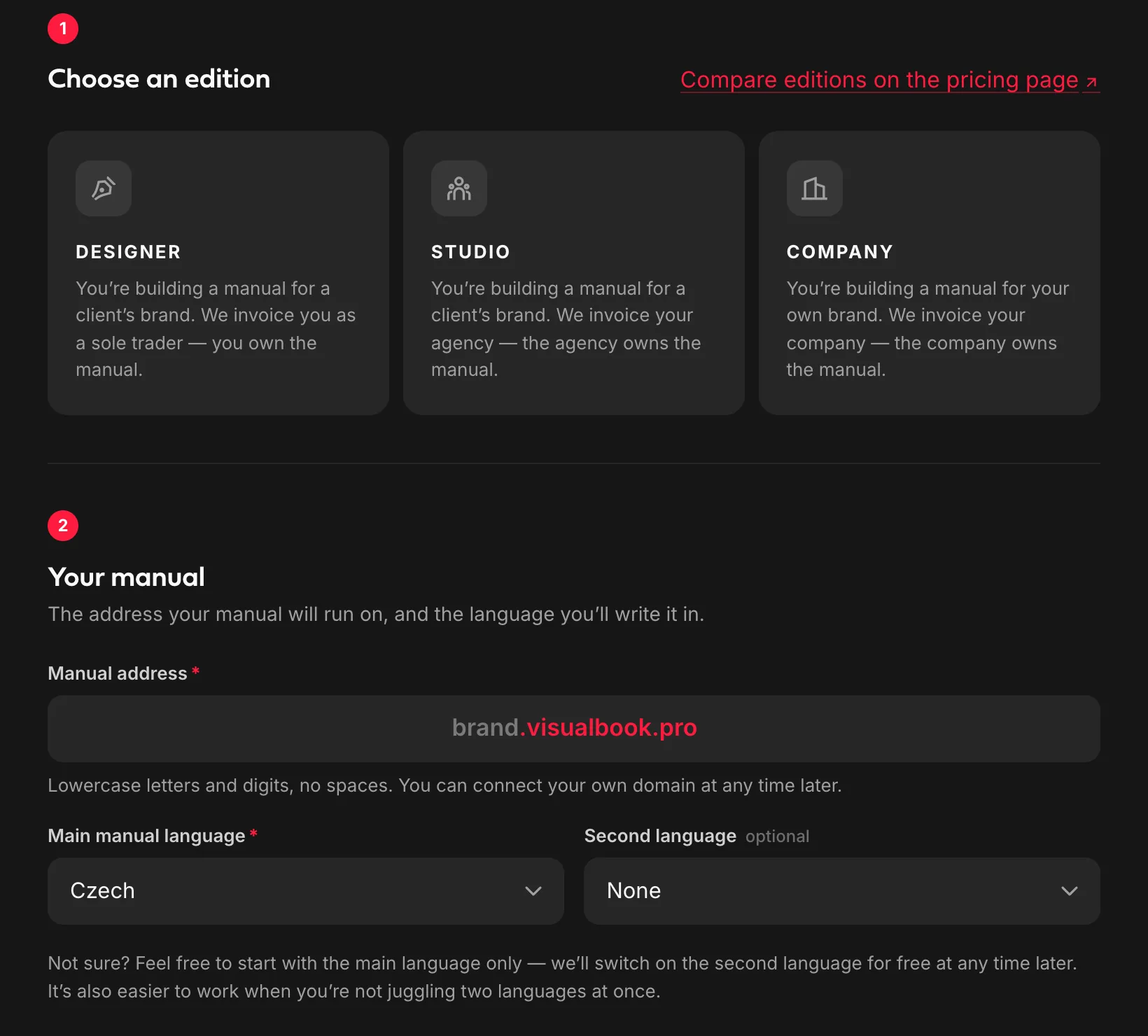Click the 'Second language' label

[660, 836]
